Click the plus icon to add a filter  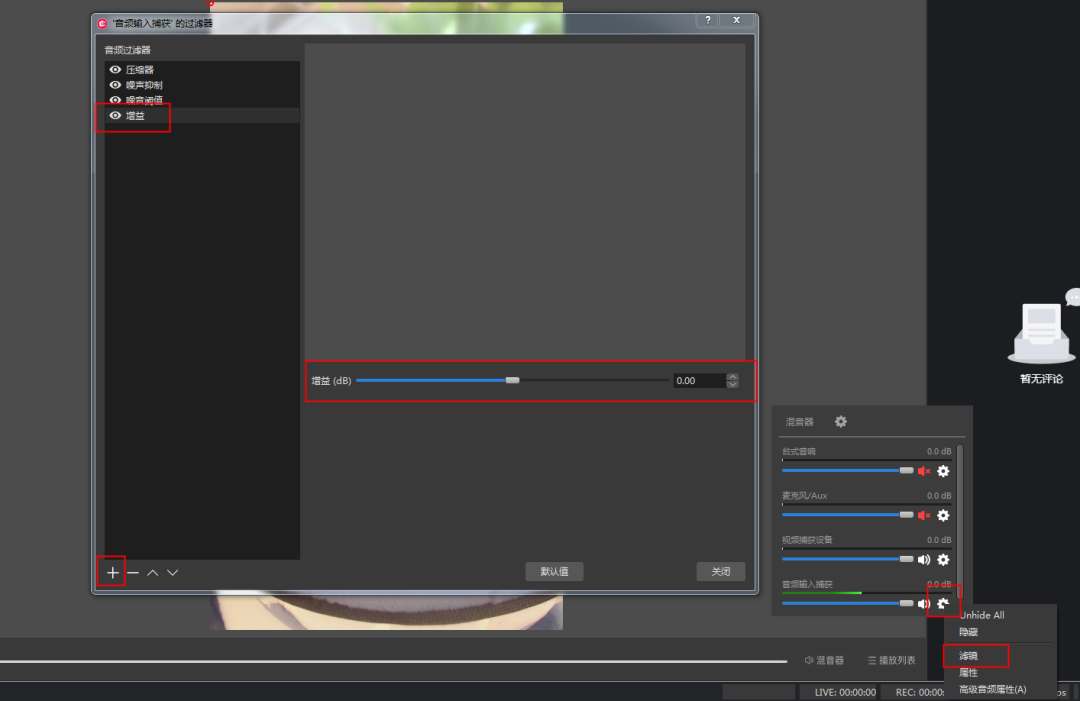pos(111,572)
